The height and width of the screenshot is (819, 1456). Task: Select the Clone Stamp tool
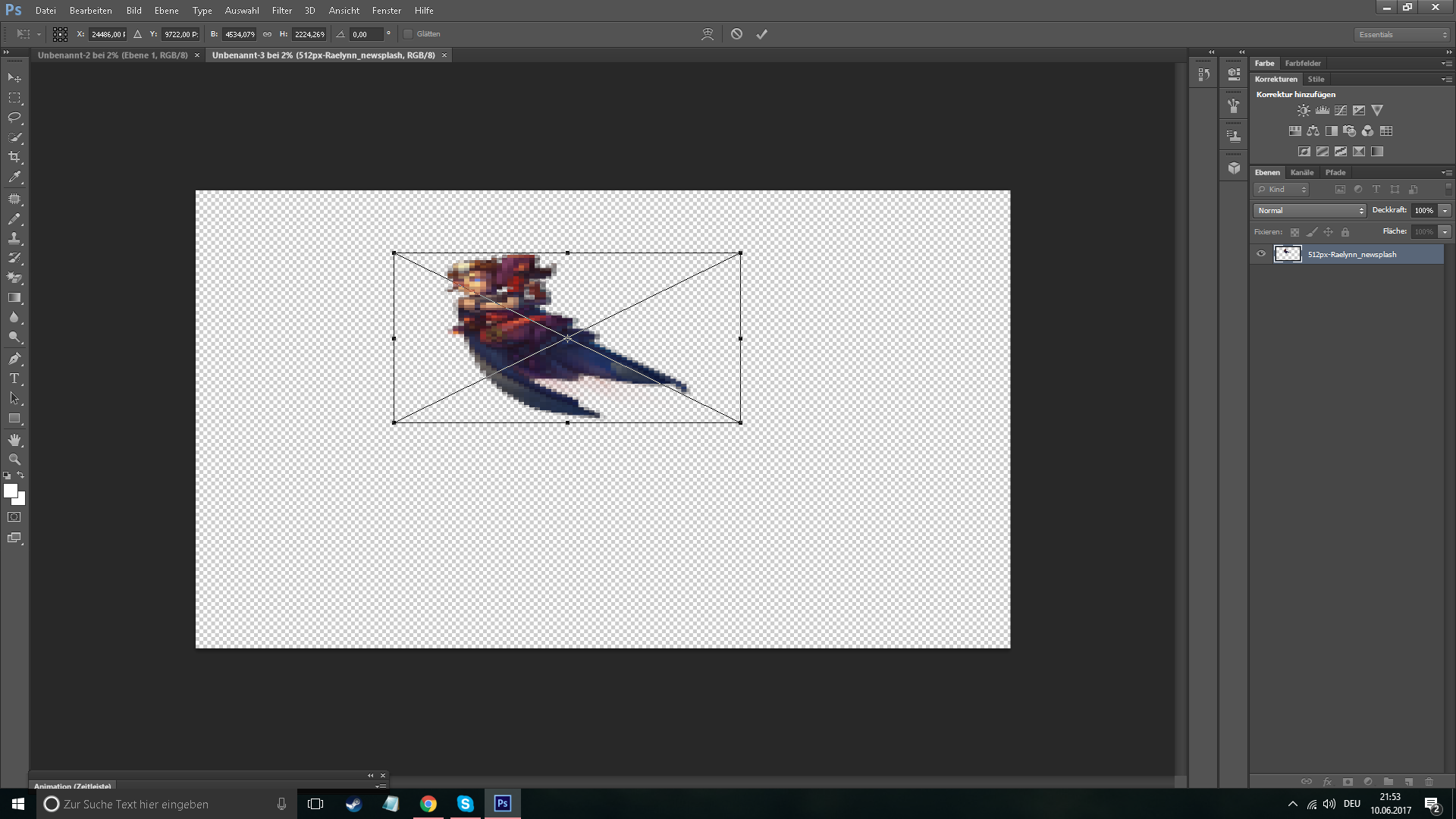pos(14,238)
